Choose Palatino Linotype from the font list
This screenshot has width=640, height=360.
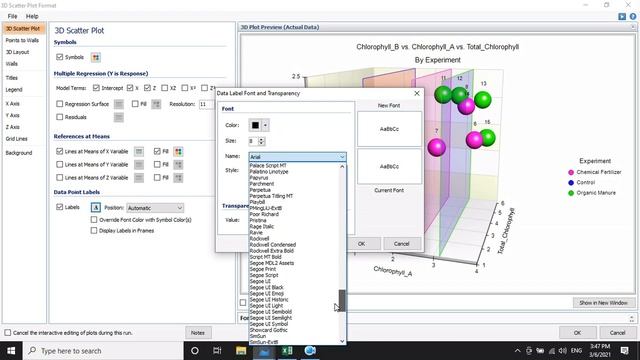coord(269,172)
